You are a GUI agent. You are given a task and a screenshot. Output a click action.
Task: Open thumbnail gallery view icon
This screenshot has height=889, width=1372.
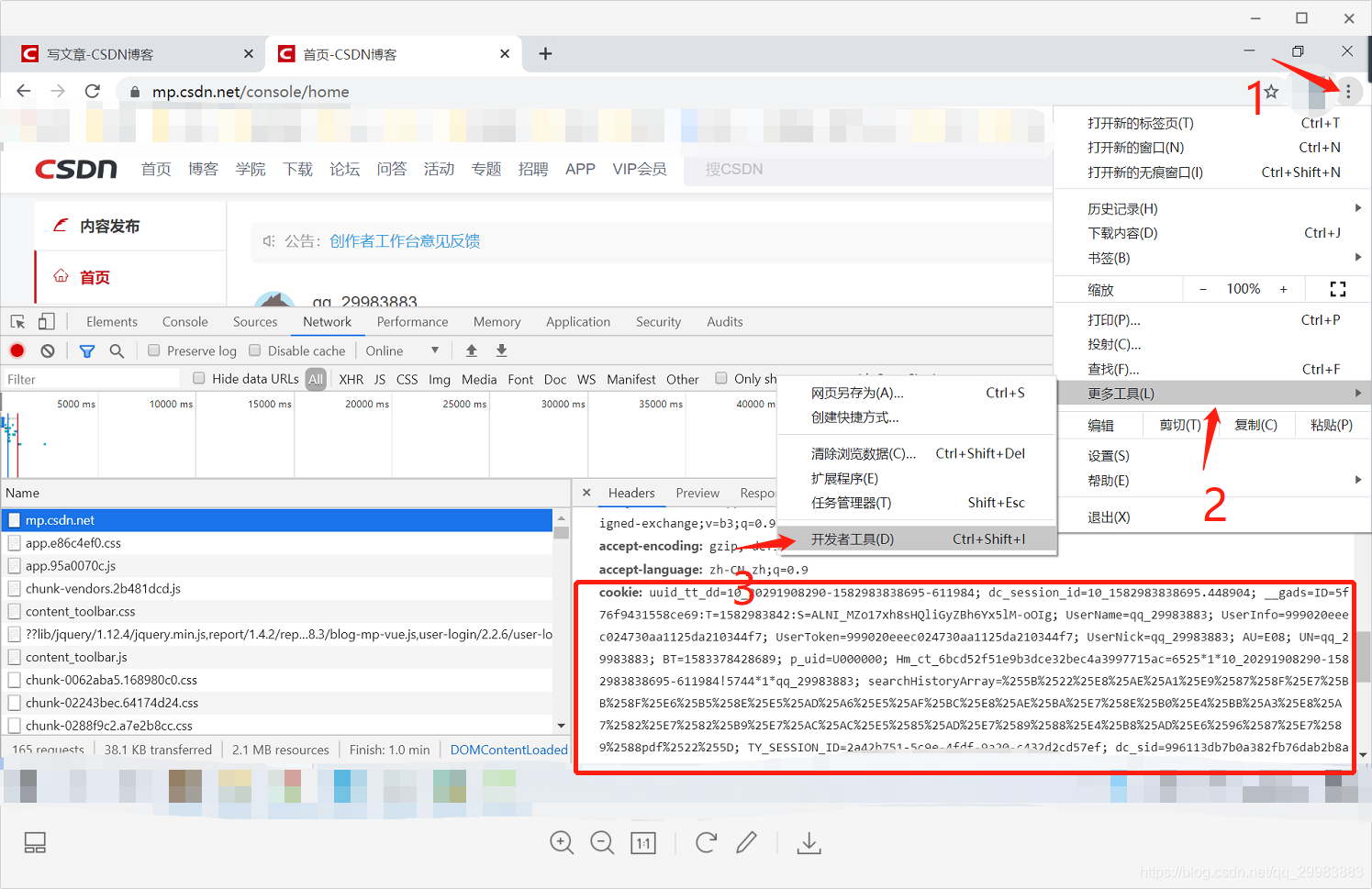35,842
